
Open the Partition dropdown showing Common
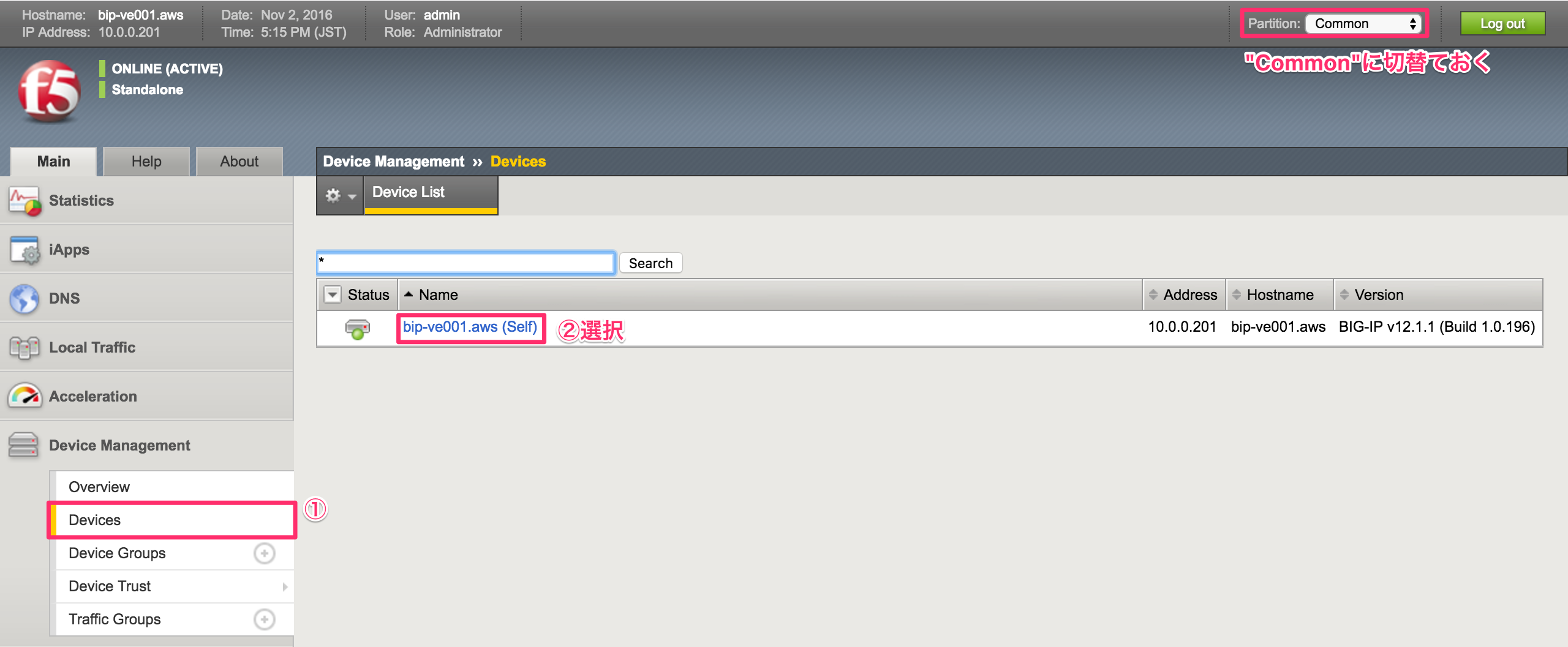pos(1364,23)
